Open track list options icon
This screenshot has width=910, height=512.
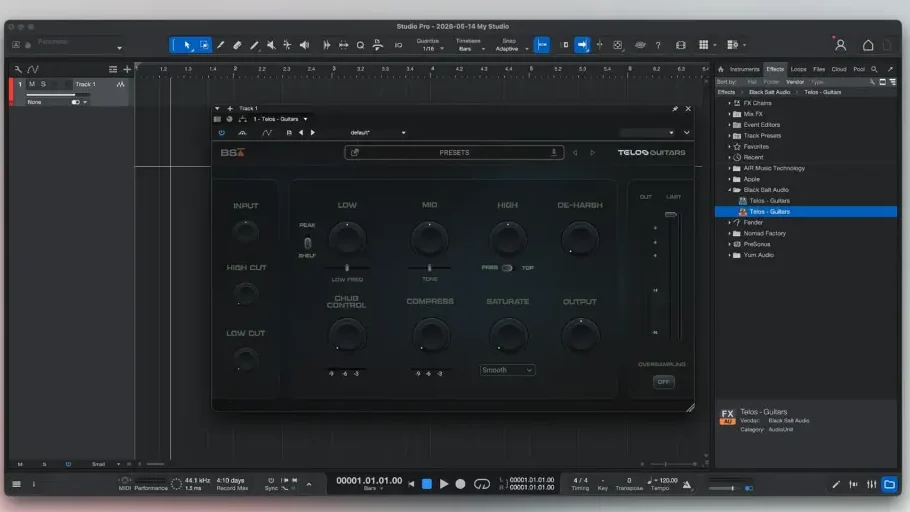pos(113,69)
